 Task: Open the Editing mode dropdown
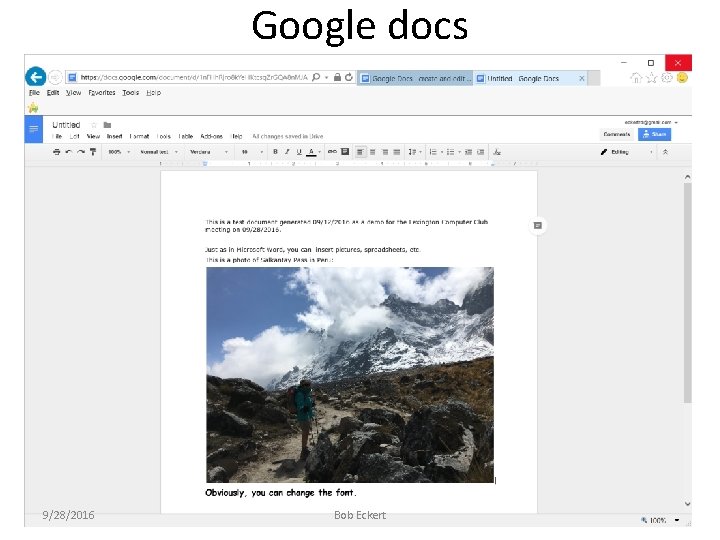tap(626, 152)
